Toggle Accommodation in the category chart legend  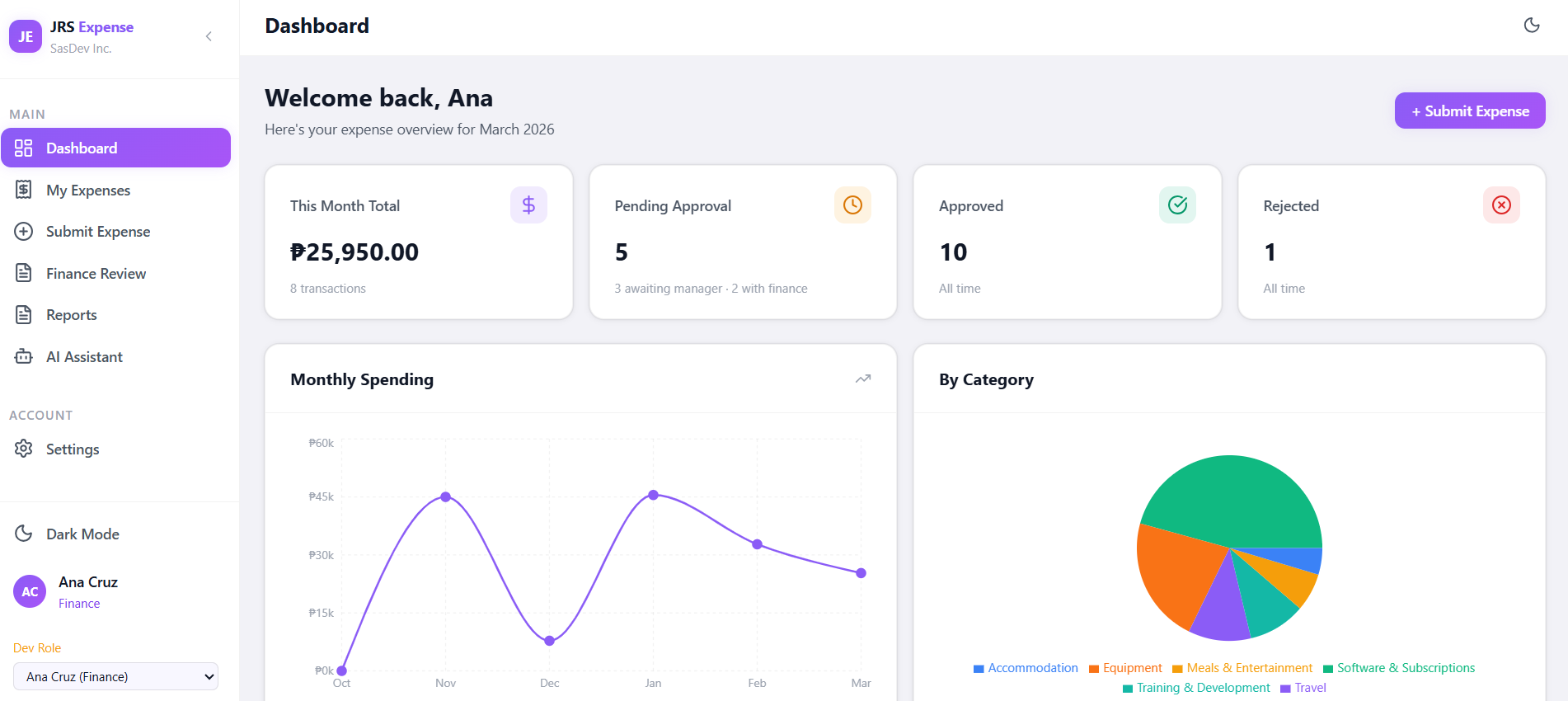point(1025,668)
